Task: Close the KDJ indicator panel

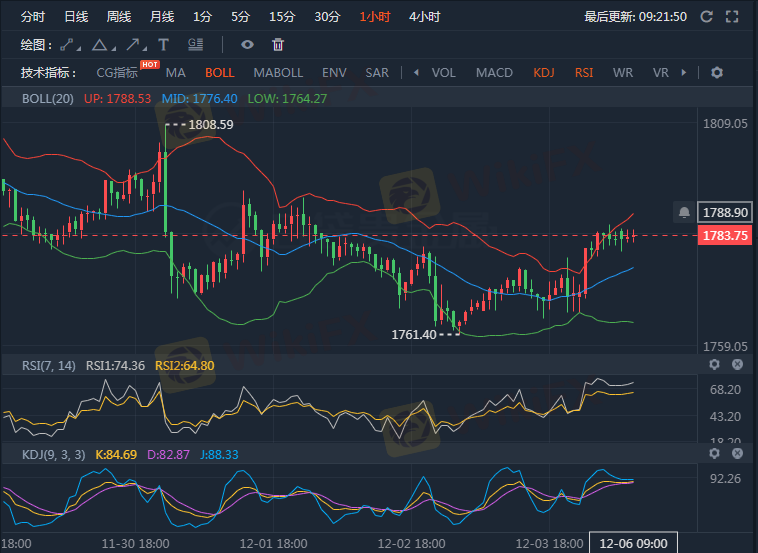Action: click(x=738, y=453)
